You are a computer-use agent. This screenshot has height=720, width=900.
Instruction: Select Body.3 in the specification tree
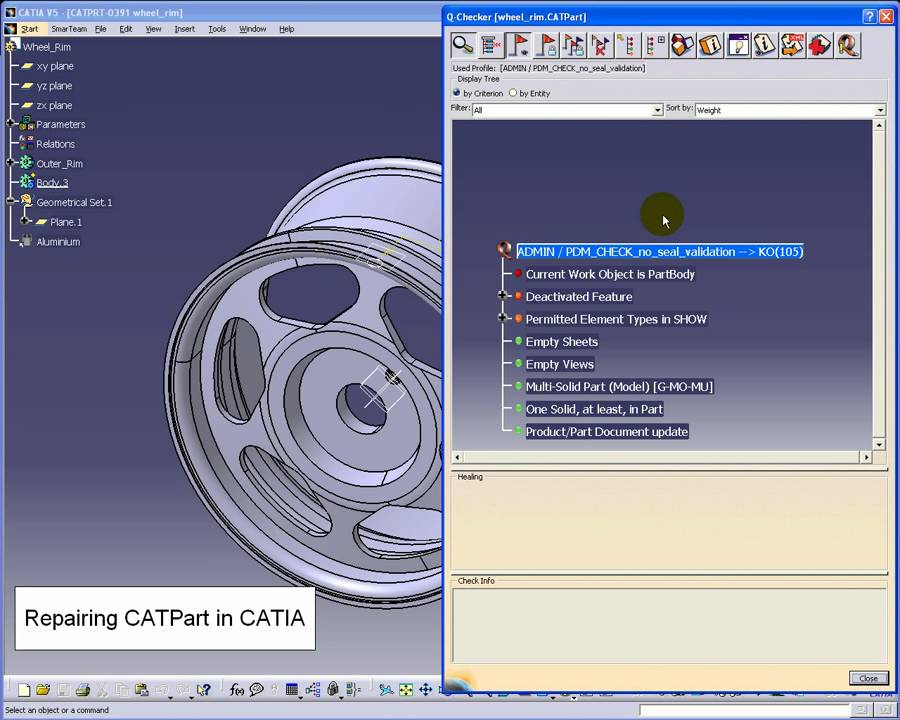[52, 183]
